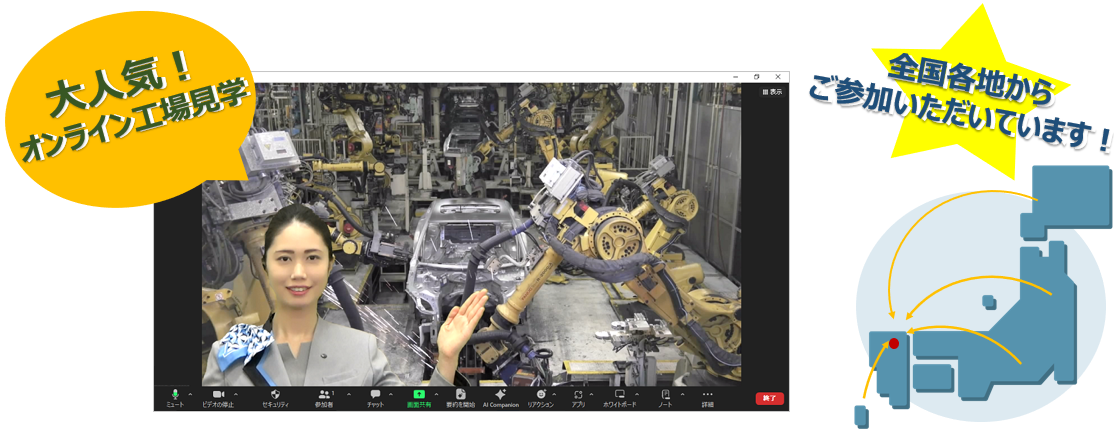1117x432 pixels.
Task: Expand the arrow beside 参加者
Action: click(347, 393)
